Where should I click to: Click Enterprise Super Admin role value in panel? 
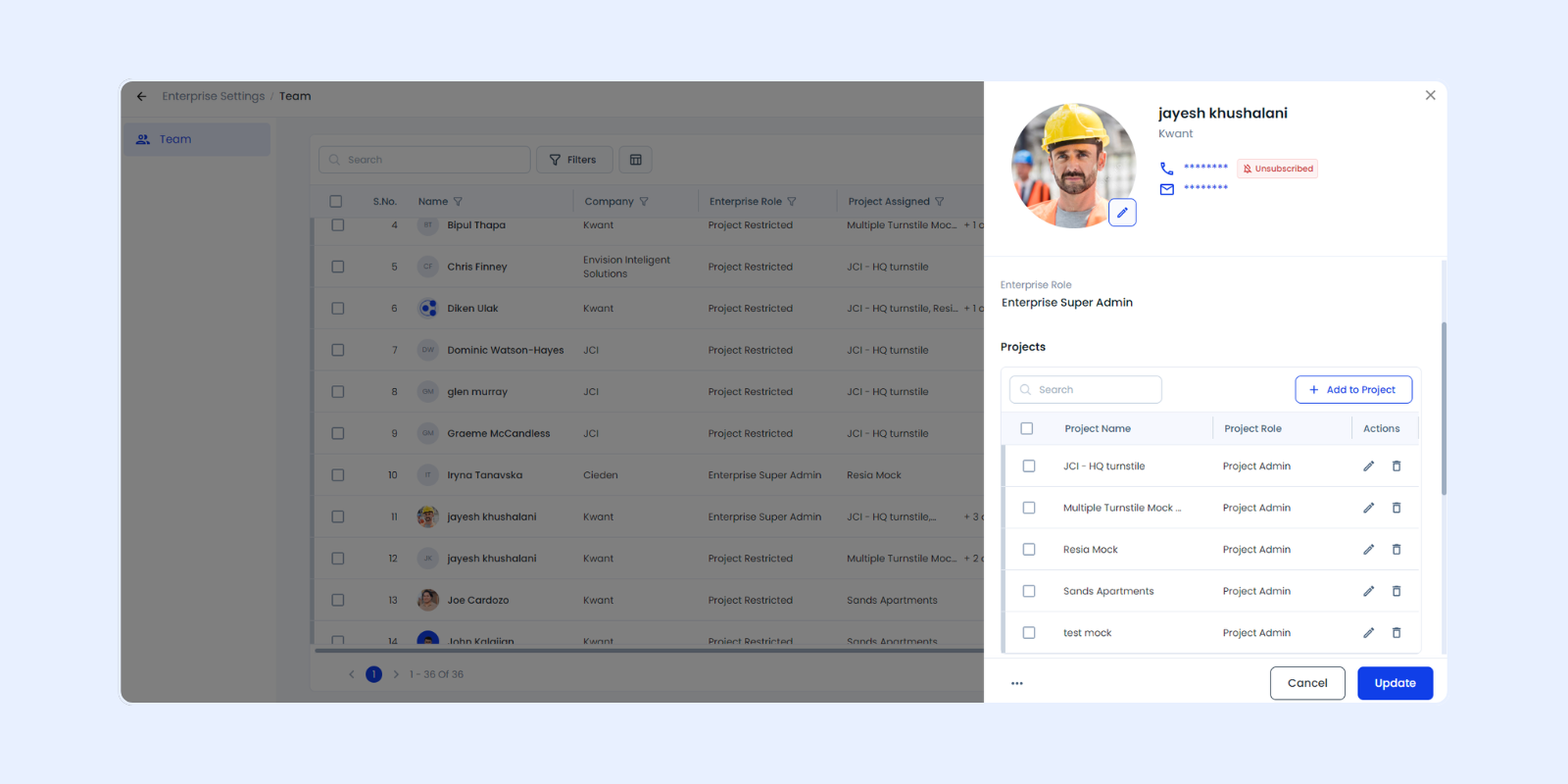pos(1067,303)
